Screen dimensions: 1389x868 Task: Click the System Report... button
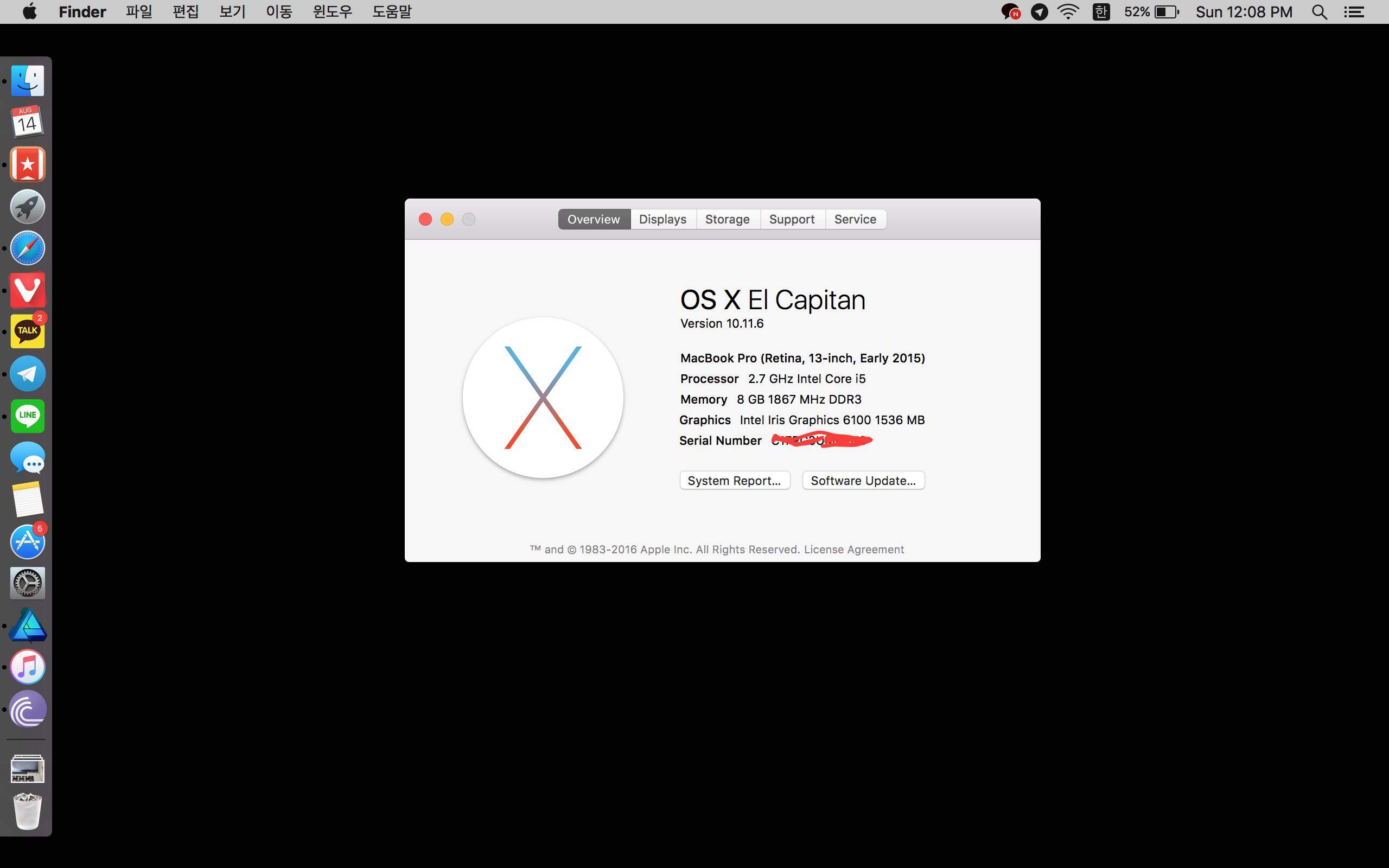click(x=734, y=481)
